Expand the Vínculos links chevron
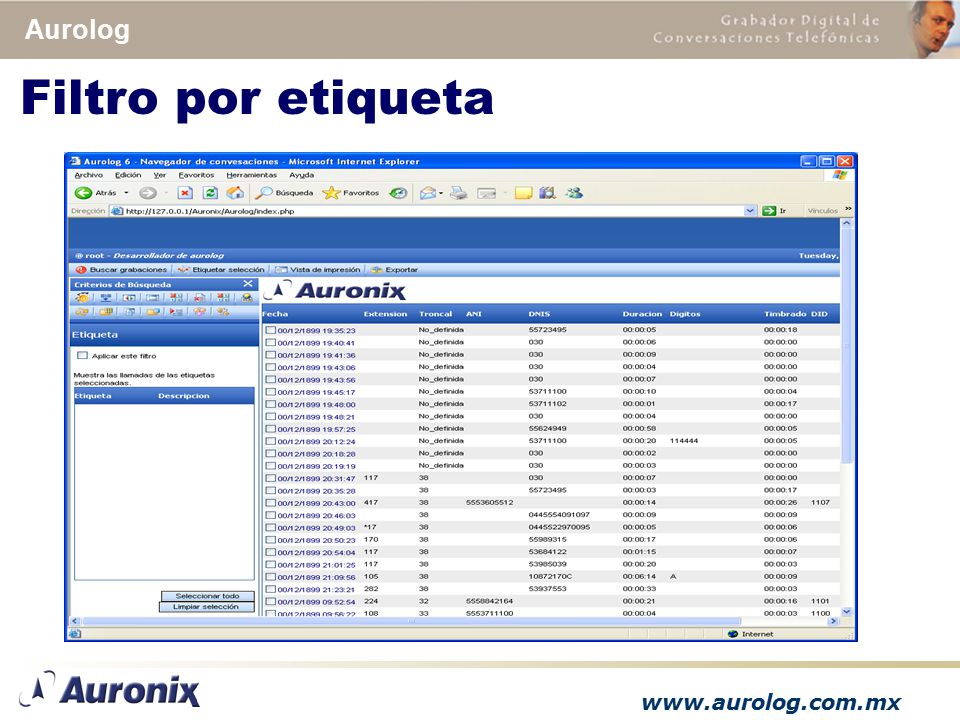The image size is (960, 720). click(848, 209)
